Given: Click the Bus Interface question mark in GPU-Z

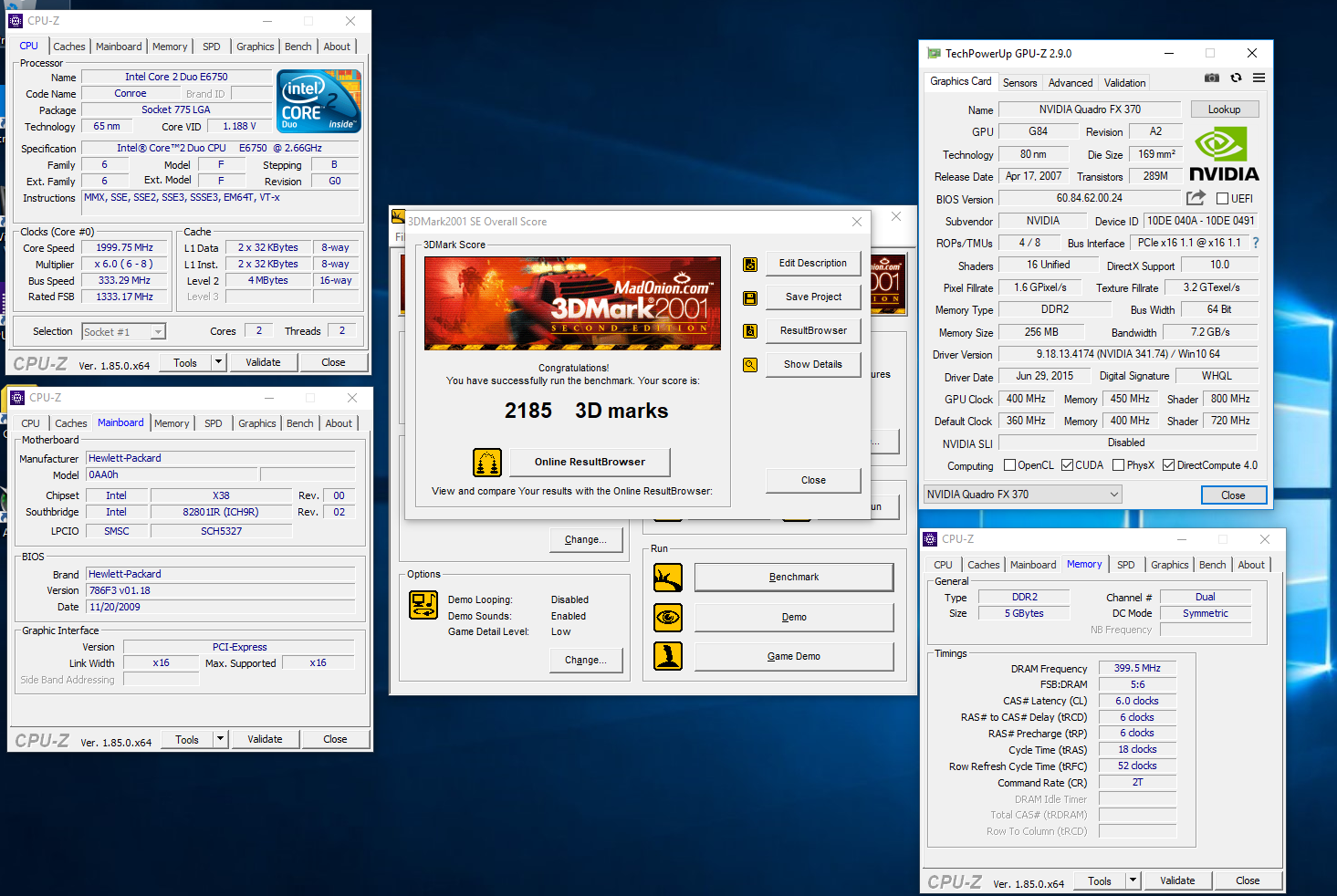Looking at the screenshot, I should click(1256, 243).
